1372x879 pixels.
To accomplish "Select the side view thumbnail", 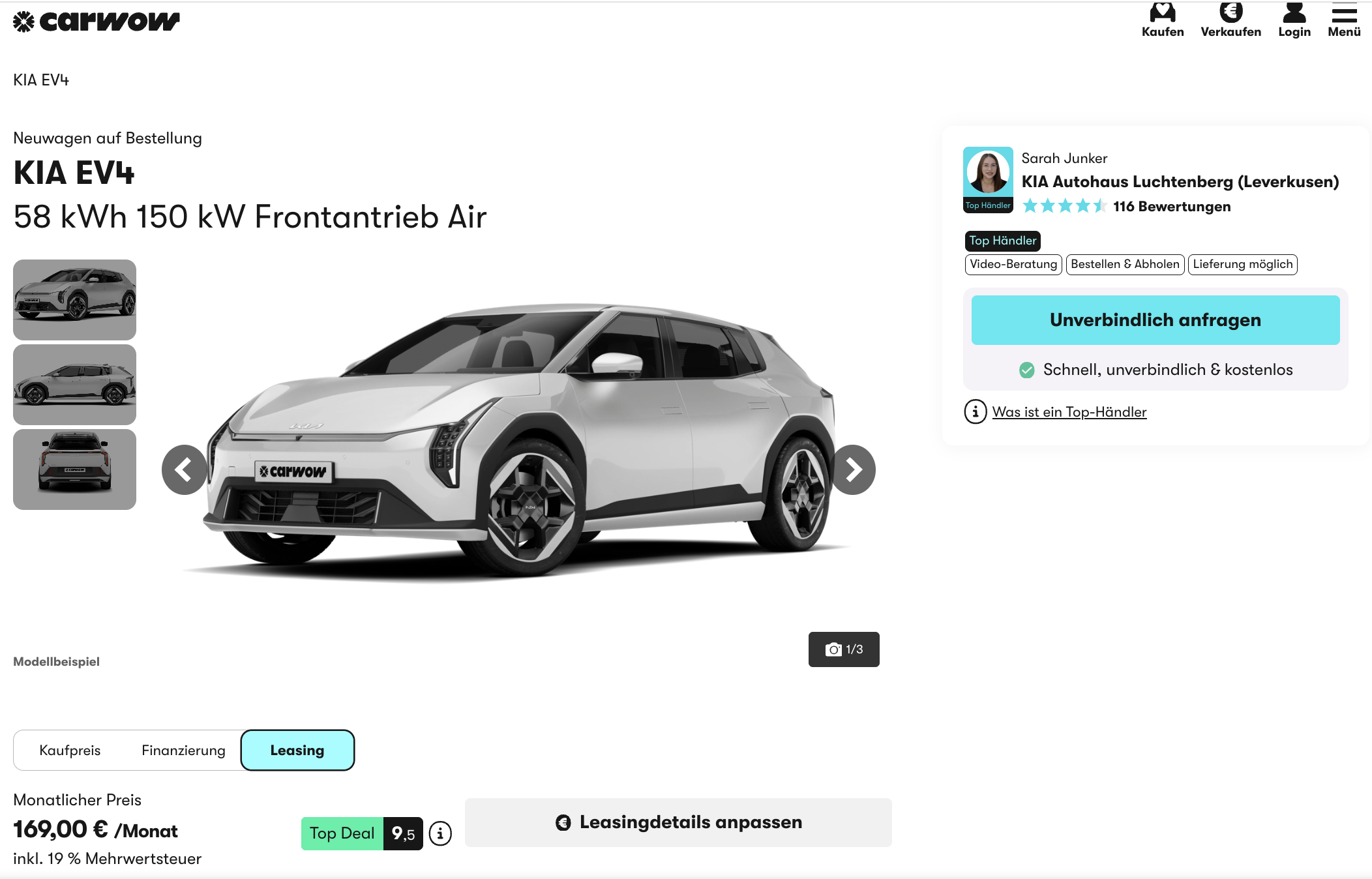I will pos(74,385).
